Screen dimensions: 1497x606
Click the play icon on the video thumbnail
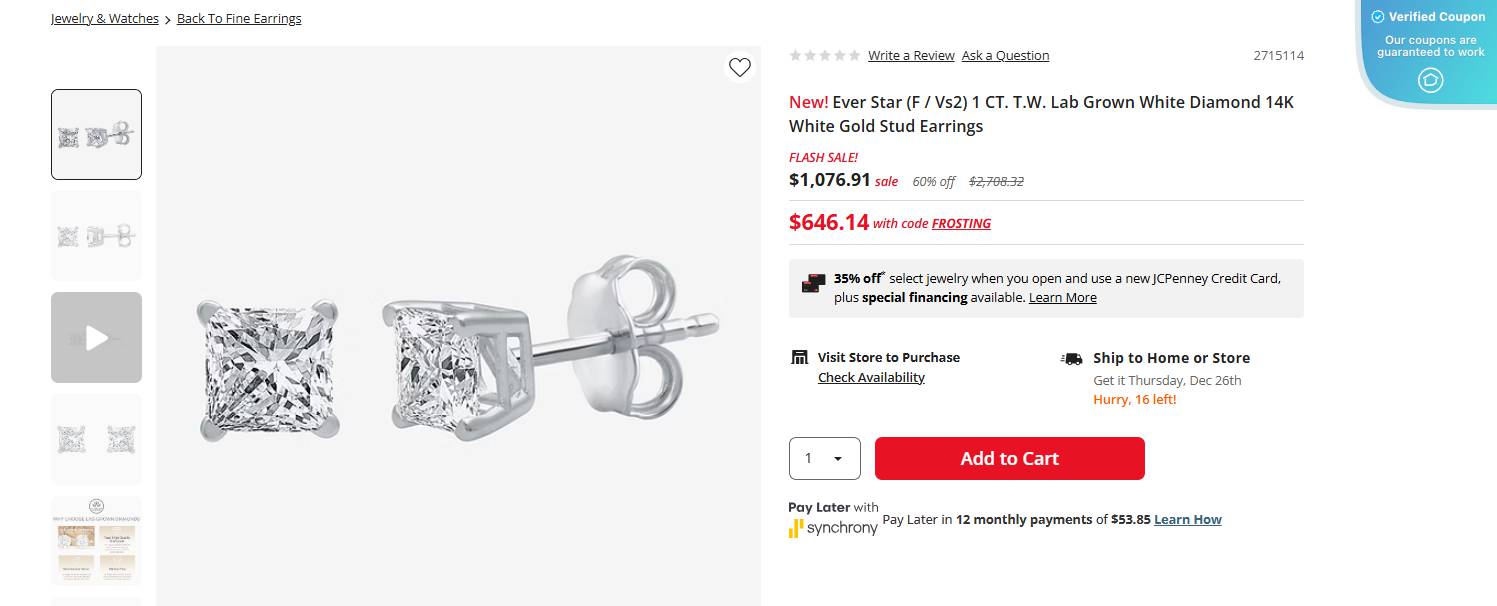click(x=96, y=337)
